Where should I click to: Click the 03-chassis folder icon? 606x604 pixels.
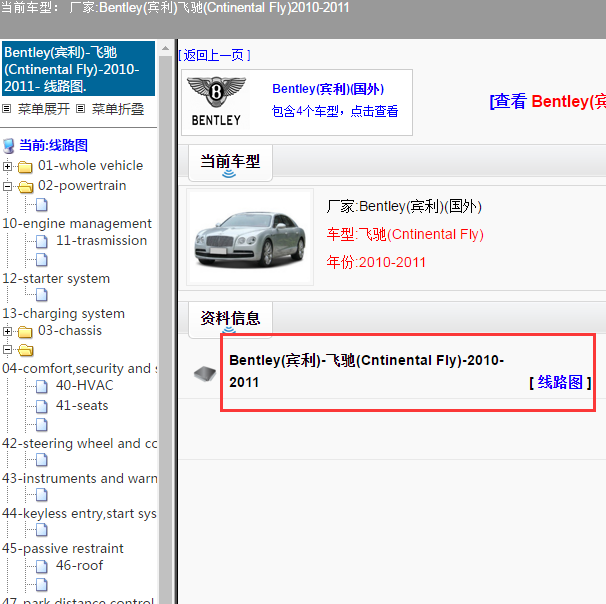pyautogui.click(x=25, y=332)
